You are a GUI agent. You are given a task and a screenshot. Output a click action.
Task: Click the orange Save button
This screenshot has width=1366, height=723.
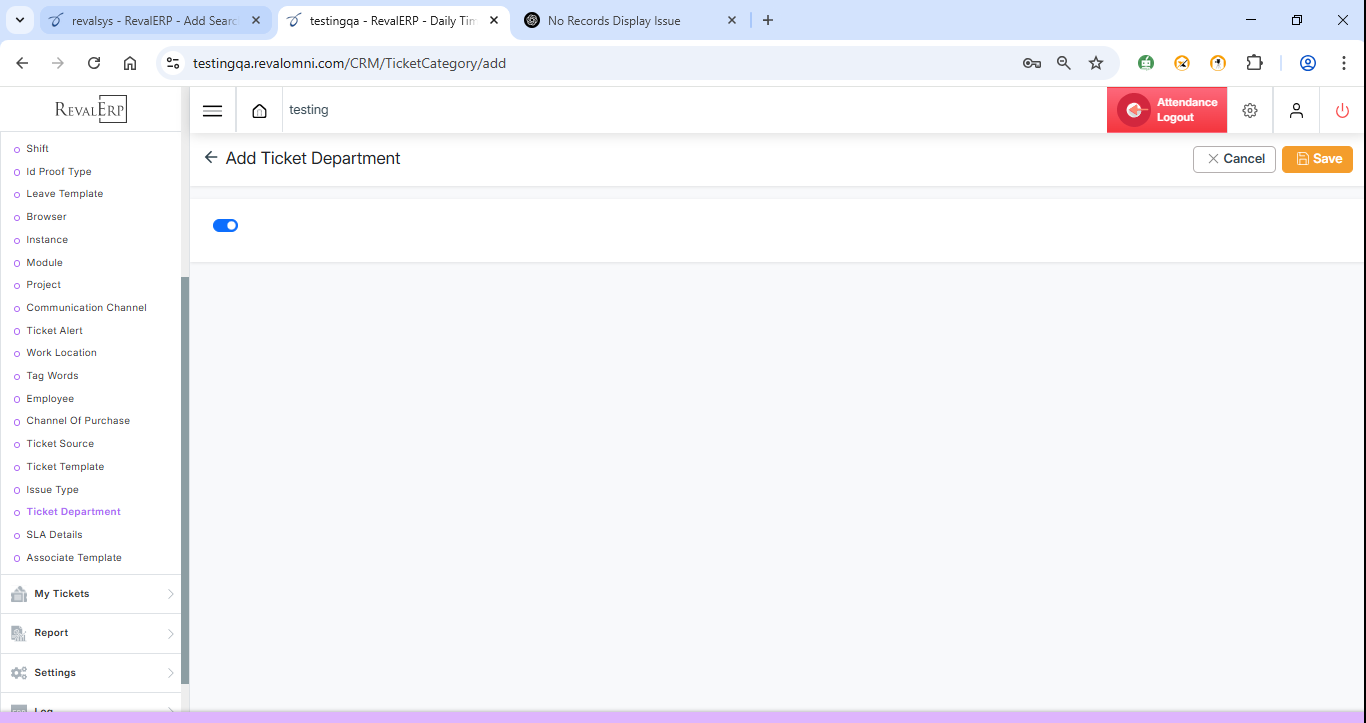[x=1317, y=159]
